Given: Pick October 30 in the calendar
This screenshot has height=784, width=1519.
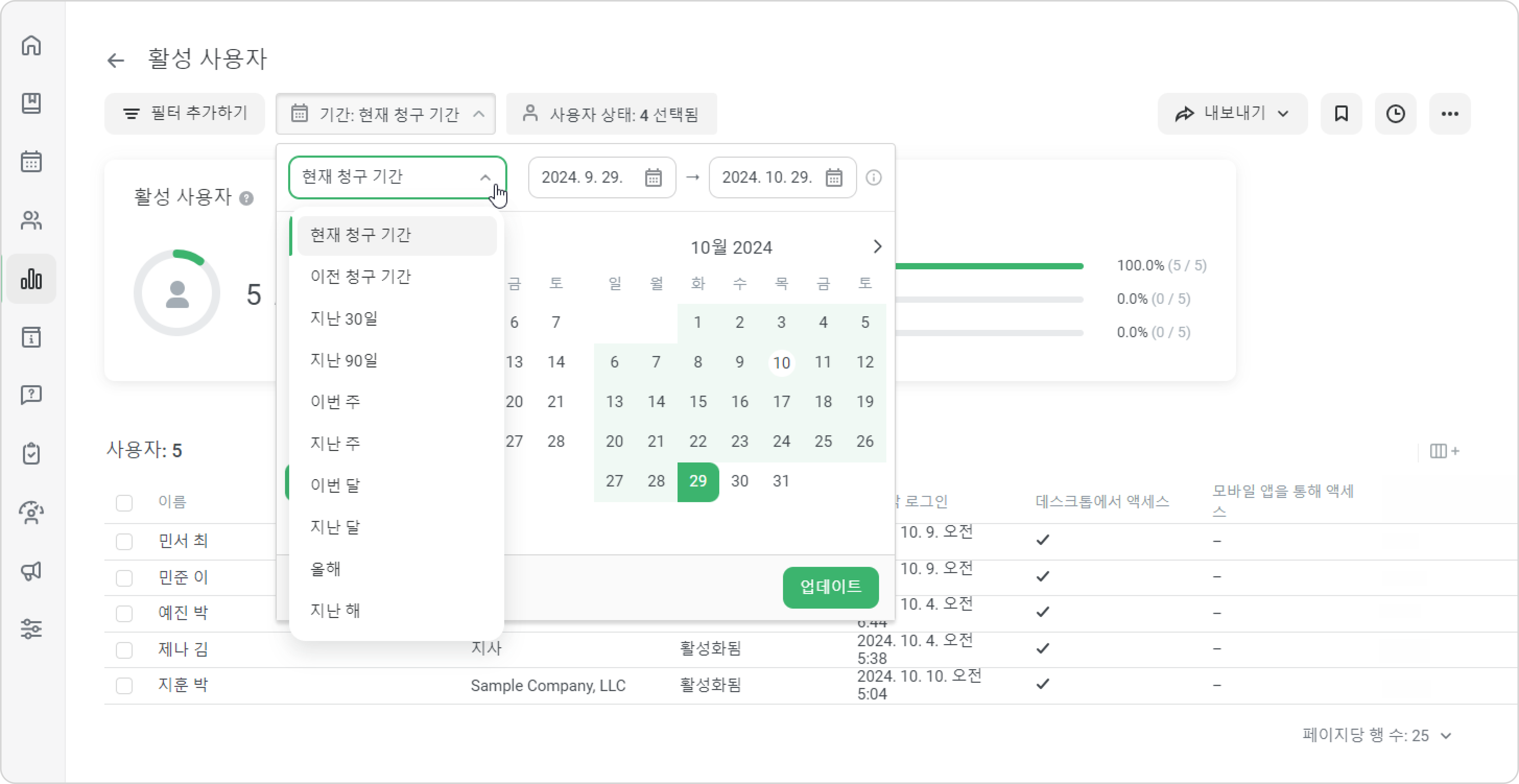Looking at the screenshot, I should [x=739, y=482].
